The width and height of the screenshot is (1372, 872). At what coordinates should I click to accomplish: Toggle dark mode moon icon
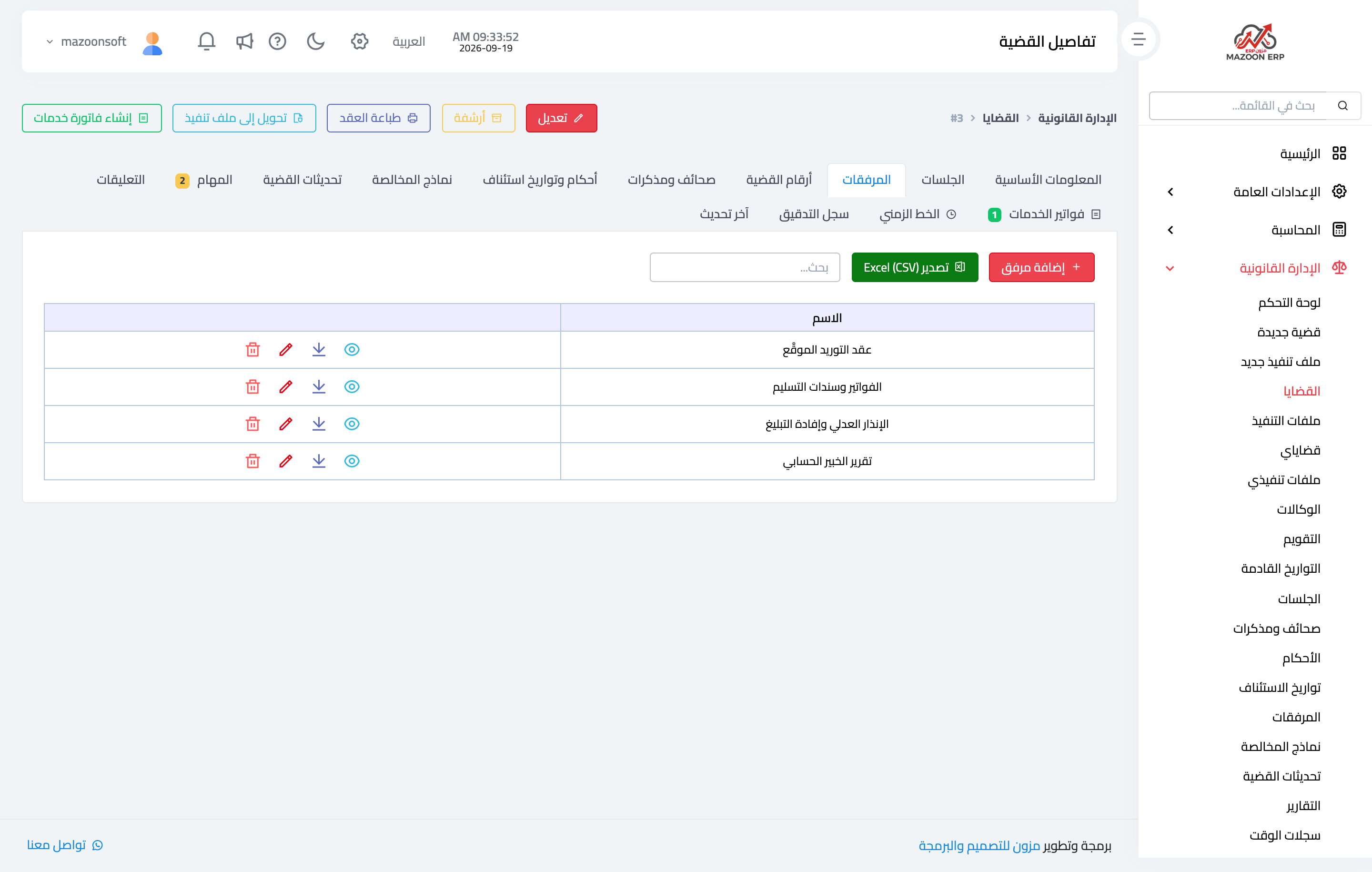pyautogui.click(x=315, y=41)
